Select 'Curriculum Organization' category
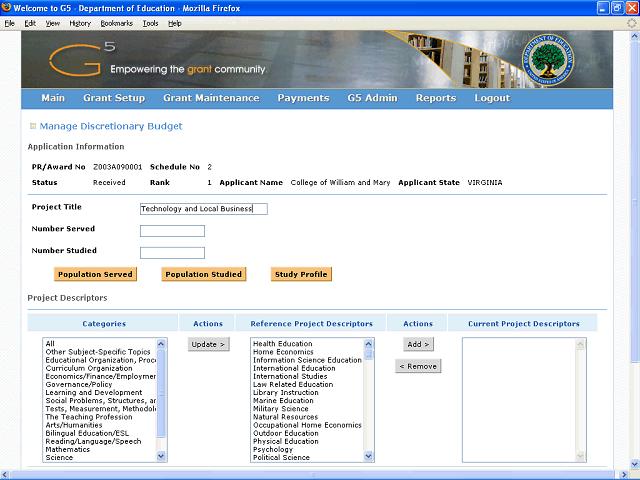Screen dimensions: 640x480 click(89, 368)
